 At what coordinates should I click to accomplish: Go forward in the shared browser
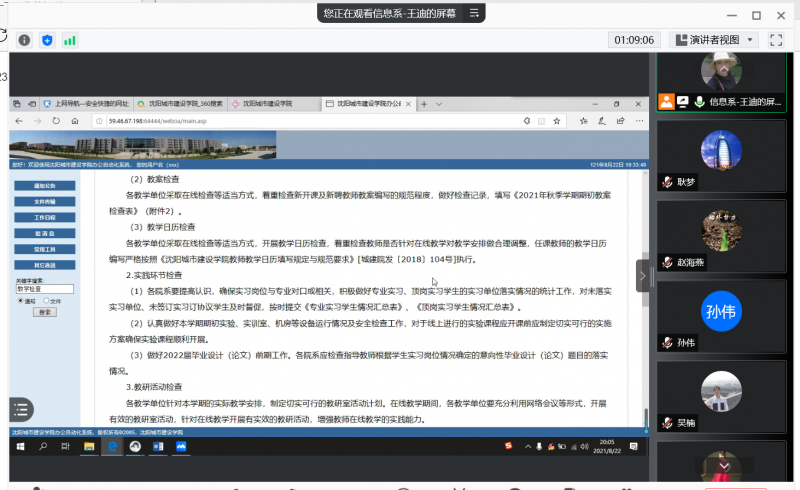tap(37, 121)
